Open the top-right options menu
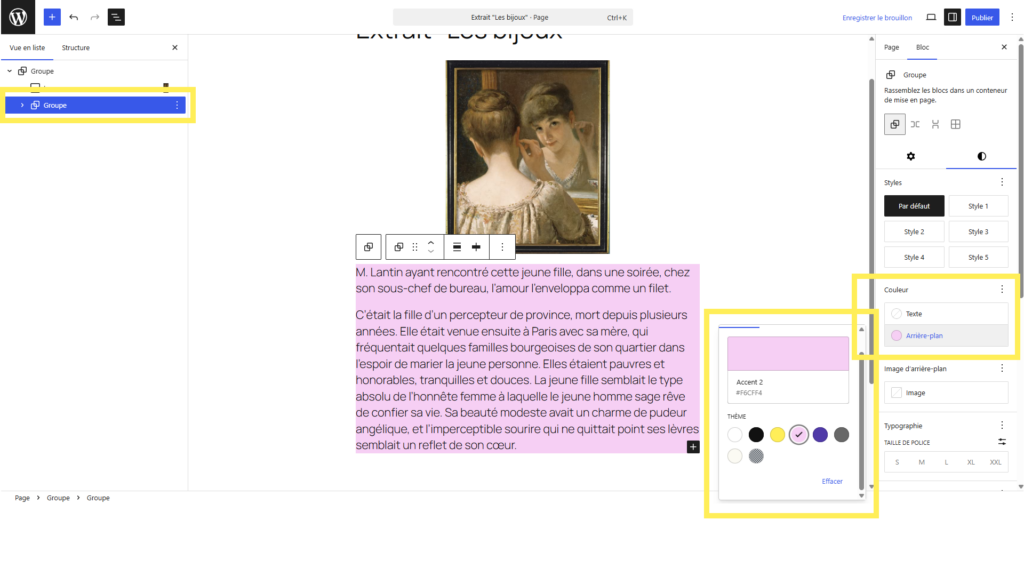 (x=1012, y=18)
